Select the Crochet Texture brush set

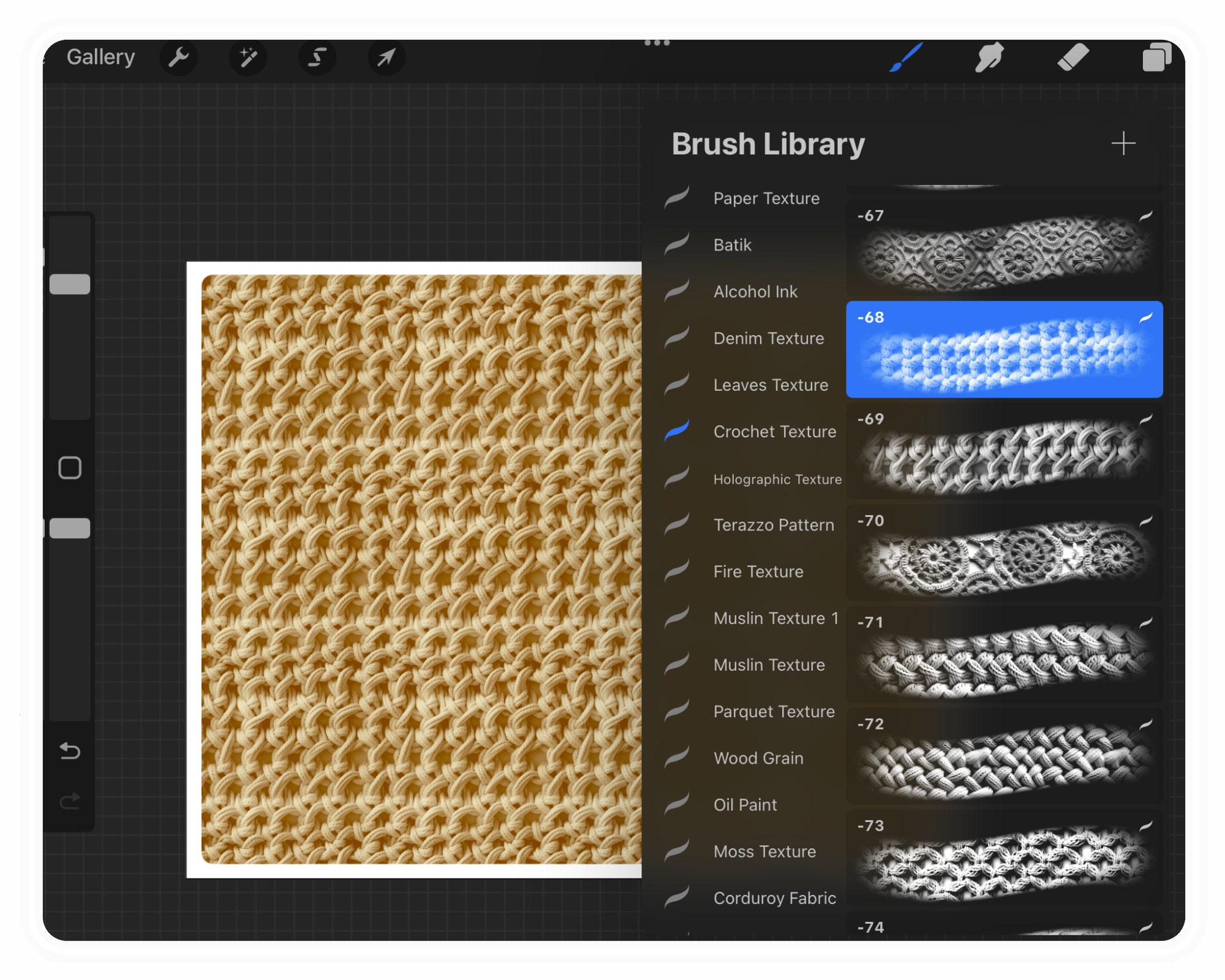pos(774,432)
